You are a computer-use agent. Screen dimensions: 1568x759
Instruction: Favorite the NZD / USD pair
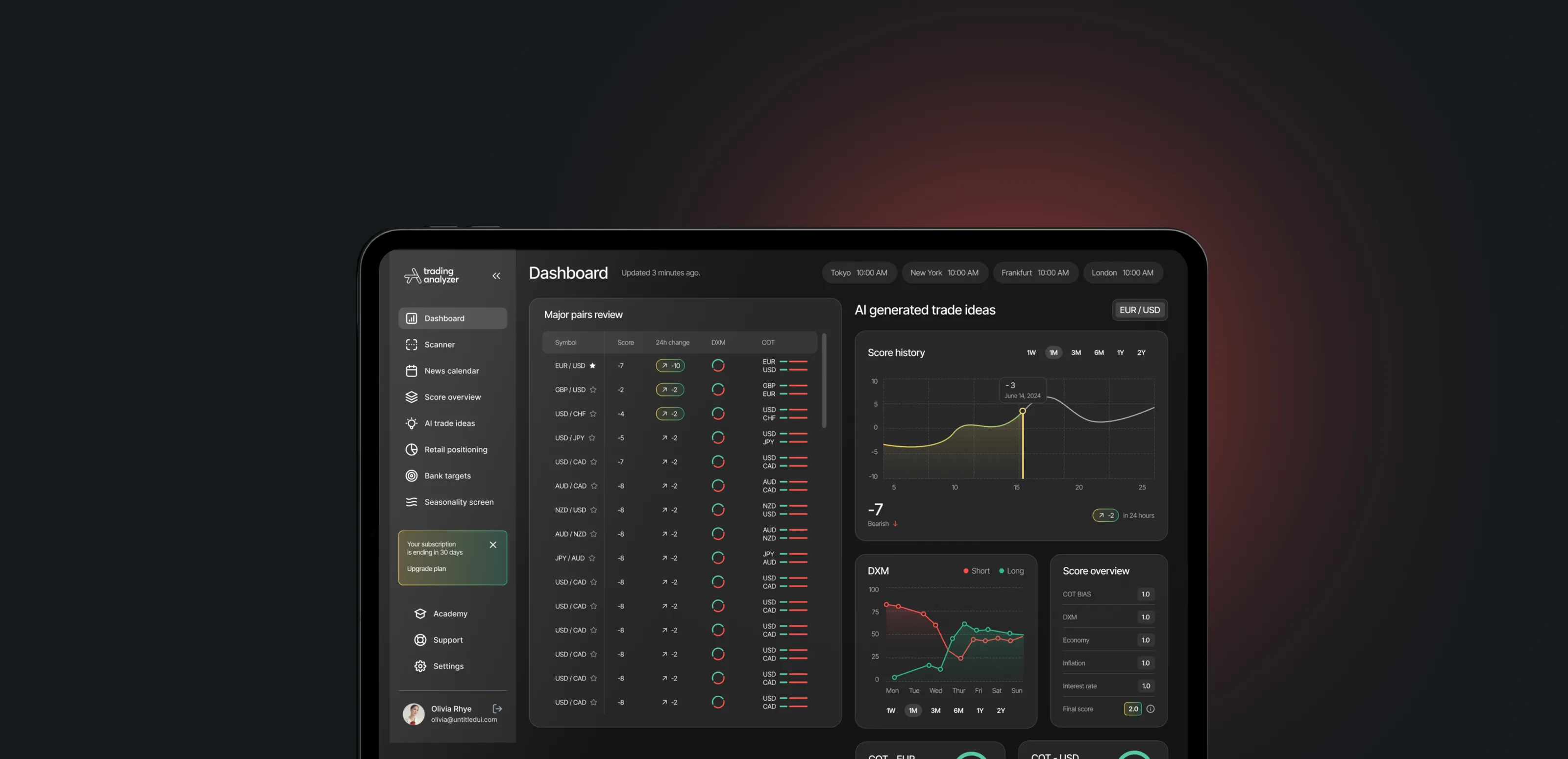click(593, 510)
